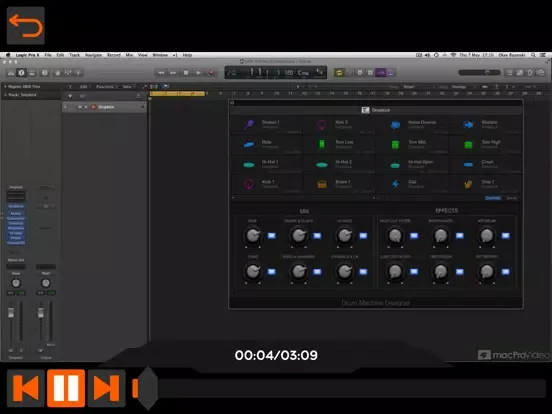552x414 pixels.
Task: Skip to previous video with orange button
Action: click(26, 388)
